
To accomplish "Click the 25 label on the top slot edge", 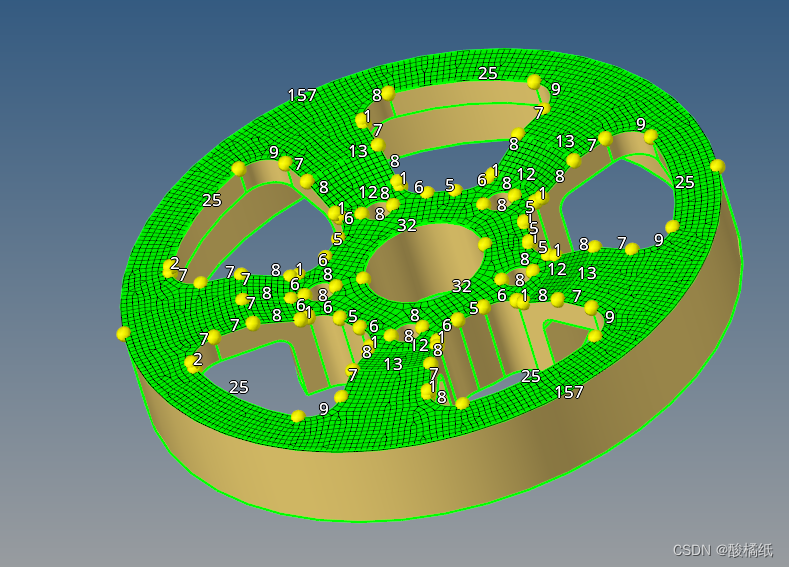I will tap(487, 73).
